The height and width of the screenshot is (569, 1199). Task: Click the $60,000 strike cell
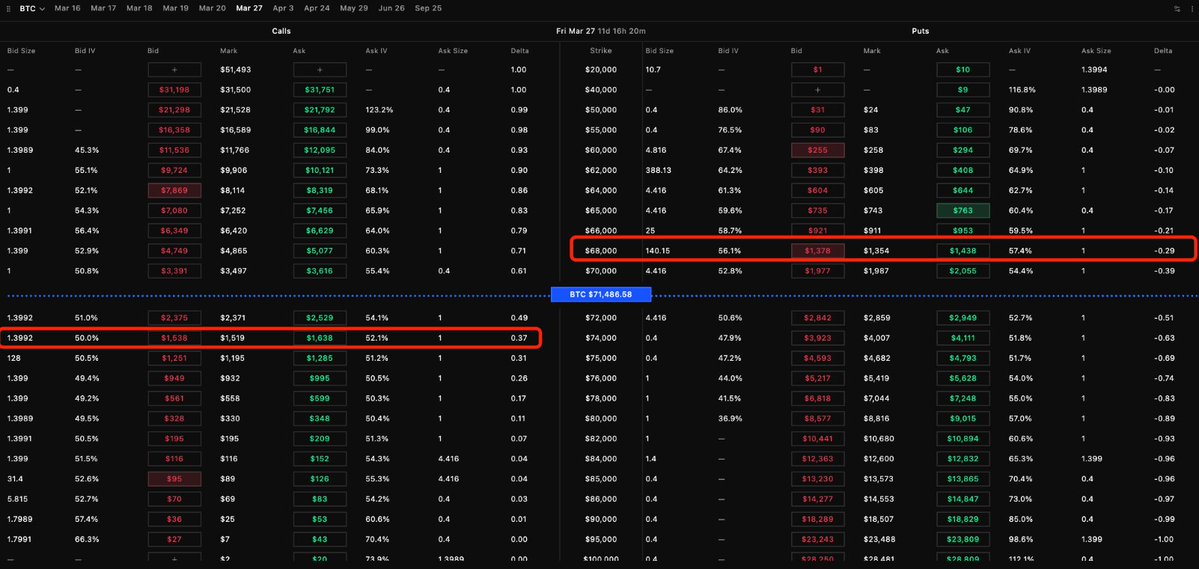[600, 150]
